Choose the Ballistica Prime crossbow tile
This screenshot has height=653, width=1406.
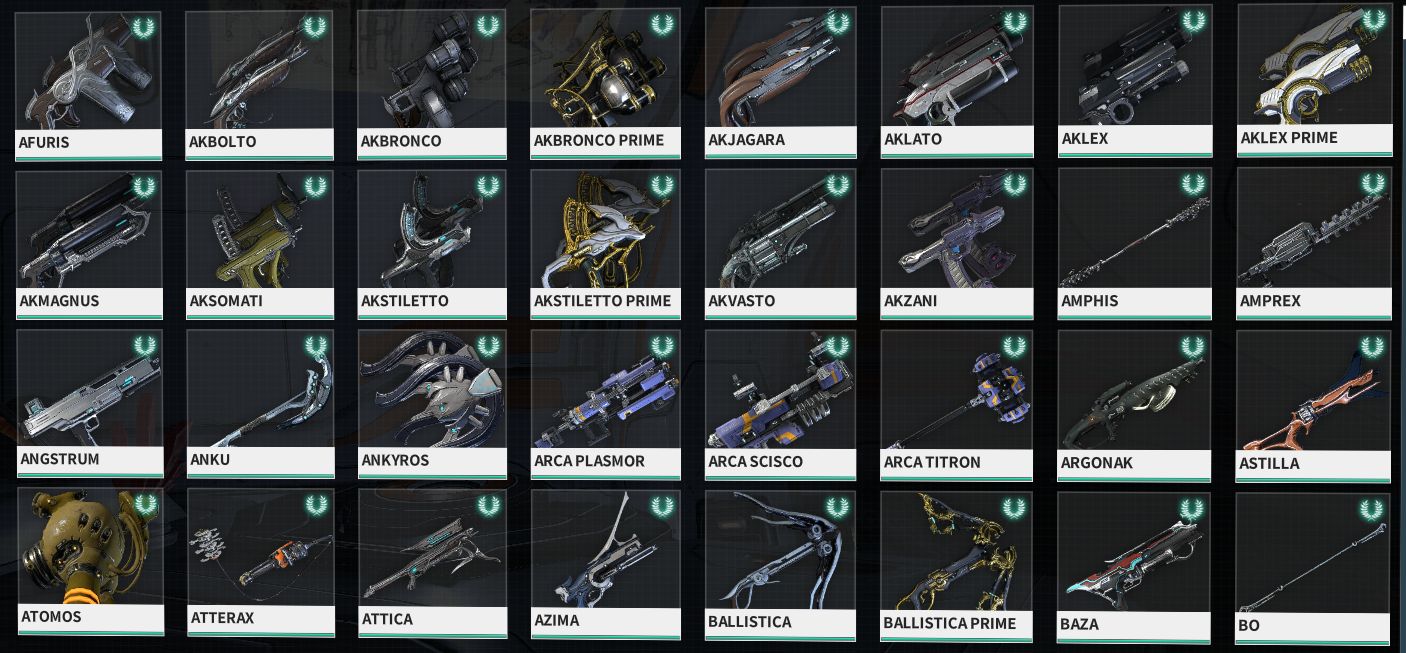coord(958,566)
